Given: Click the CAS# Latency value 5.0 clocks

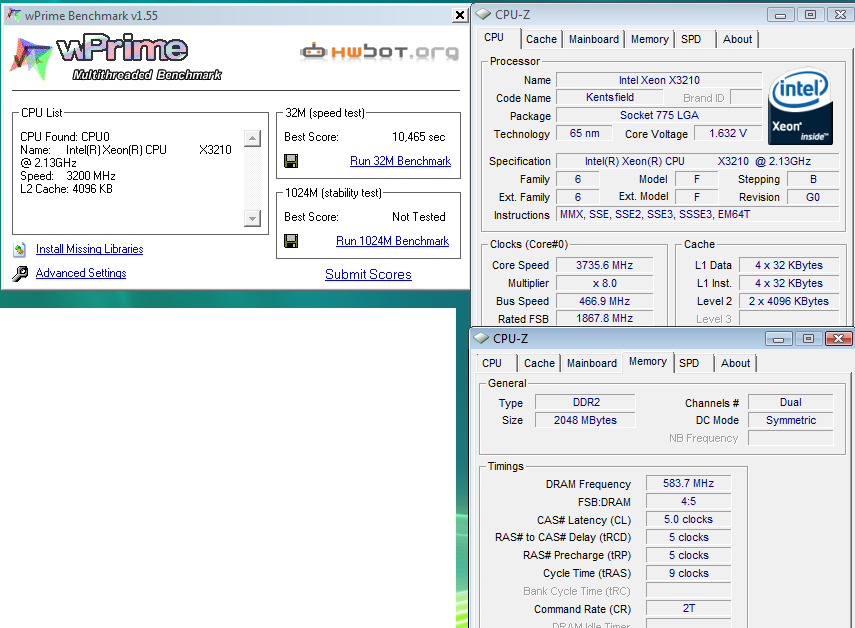Looking at the screenshot, I should [x=689, y=520].
